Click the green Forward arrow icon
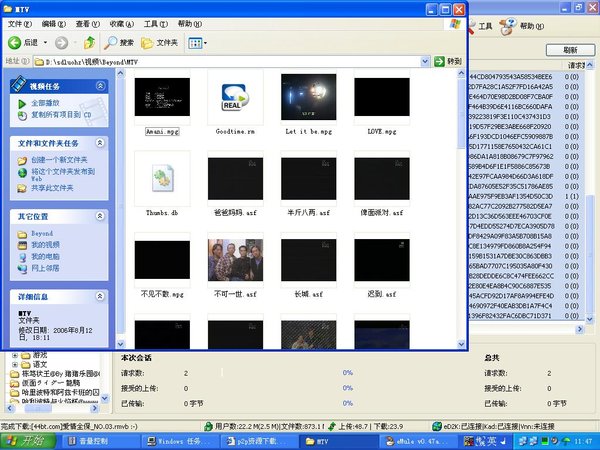Image resolution: width=600 pixels, height=450 pixels. click(x=61, y=43)
